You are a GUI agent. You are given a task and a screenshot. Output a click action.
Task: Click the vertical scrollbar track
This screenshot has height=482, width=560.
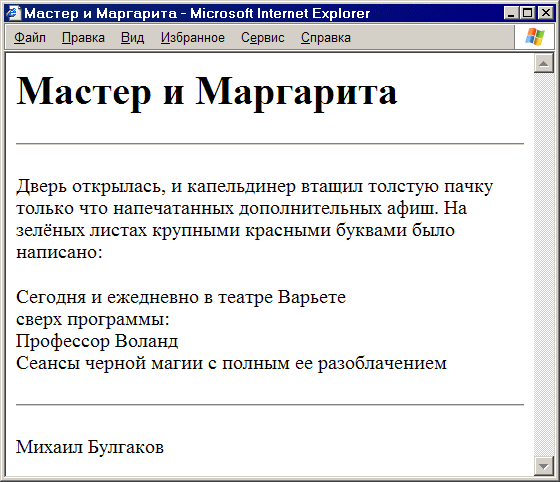[x=544, y=264]
